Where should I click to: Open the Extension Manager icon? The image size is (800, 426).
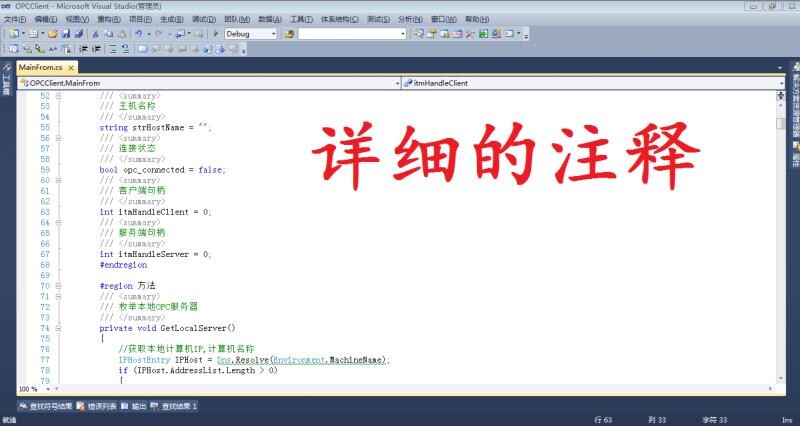click(x=495, y=34)
